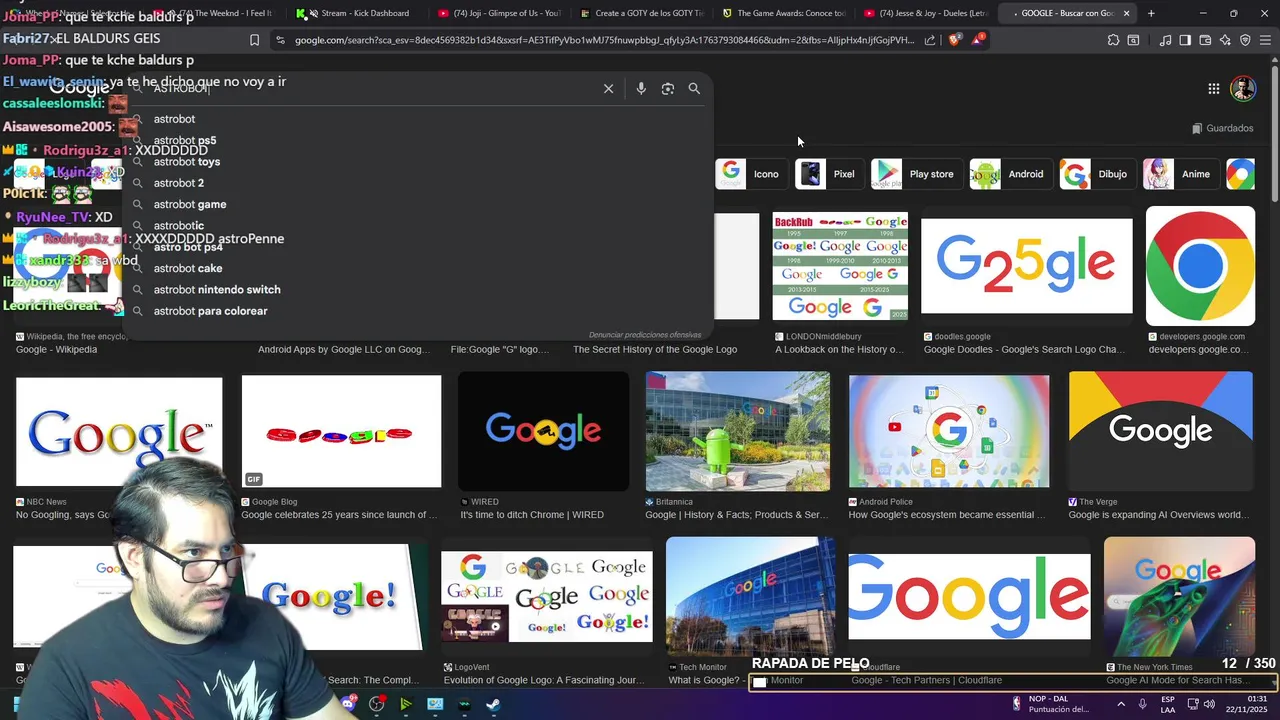The image size is (1280, 720).
Task: Show hidden system tray icons
Action: coord(1120,704)
